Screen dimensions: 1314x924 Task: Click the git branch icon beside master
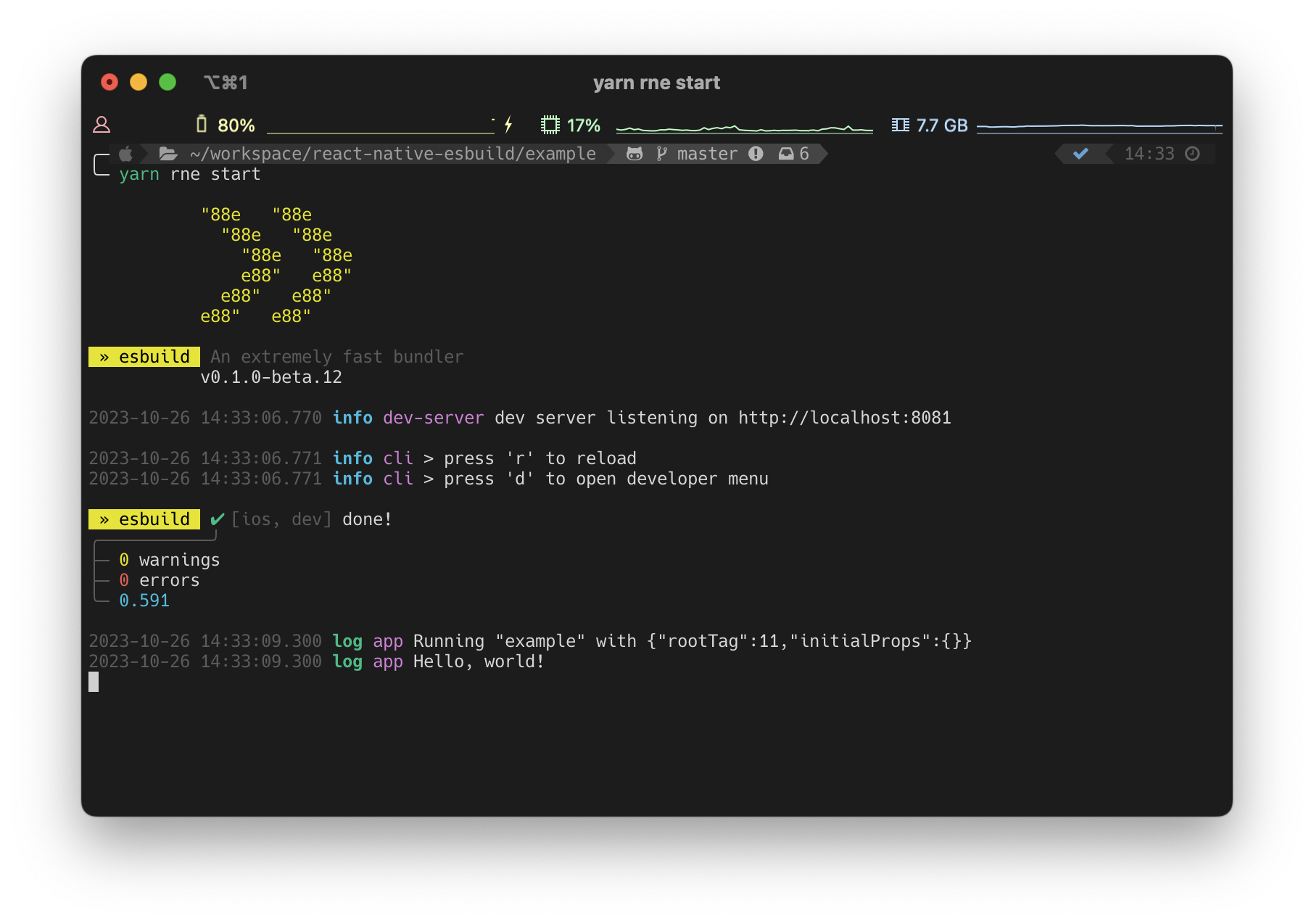pyautogui.click(x=661, y=153)
